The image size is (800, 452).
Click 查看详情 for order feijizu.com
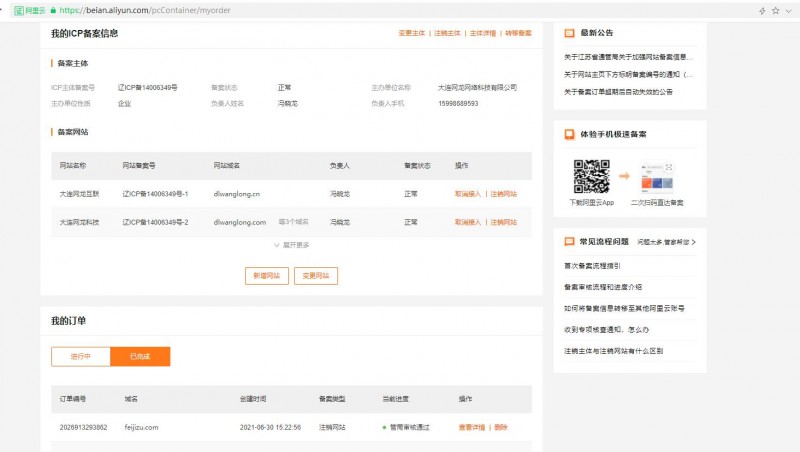click(x=471, y=427)
